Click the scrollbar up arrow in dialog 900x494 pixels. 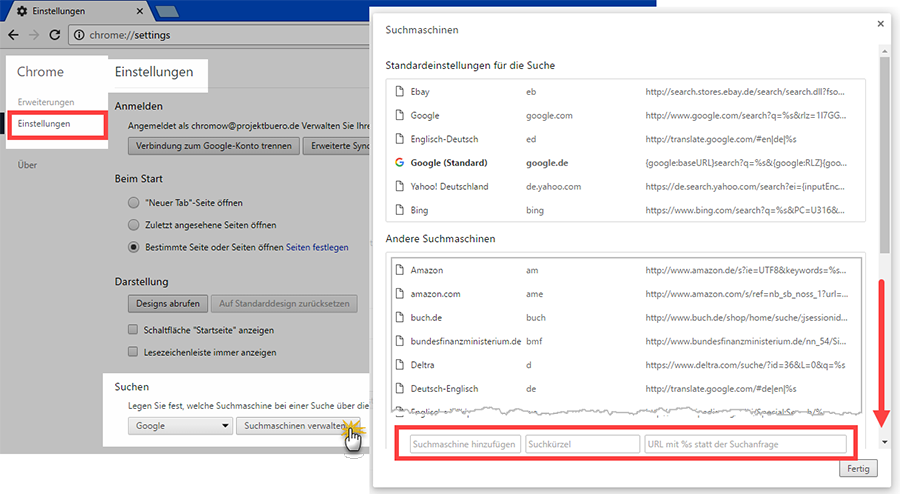[885, 52]
